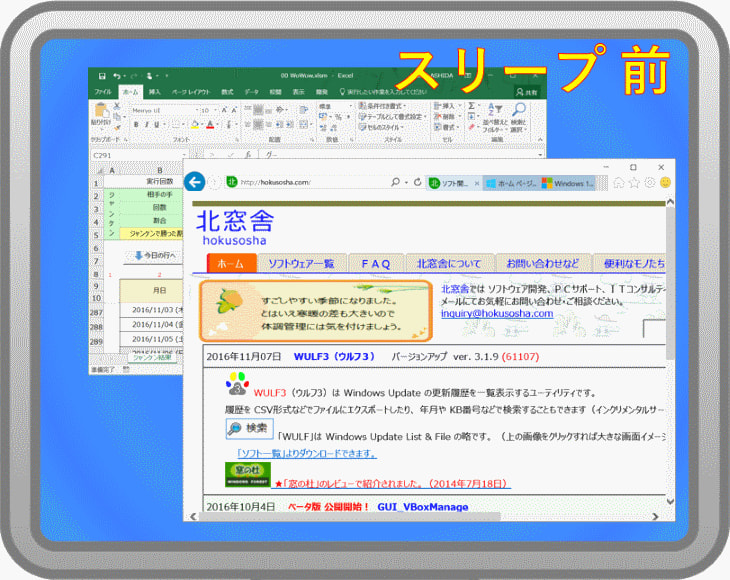This screenshot has height=580, width=730.
Task: Open the テーブルとして書式設定 dropdown
Action: (x=393, y=116)
